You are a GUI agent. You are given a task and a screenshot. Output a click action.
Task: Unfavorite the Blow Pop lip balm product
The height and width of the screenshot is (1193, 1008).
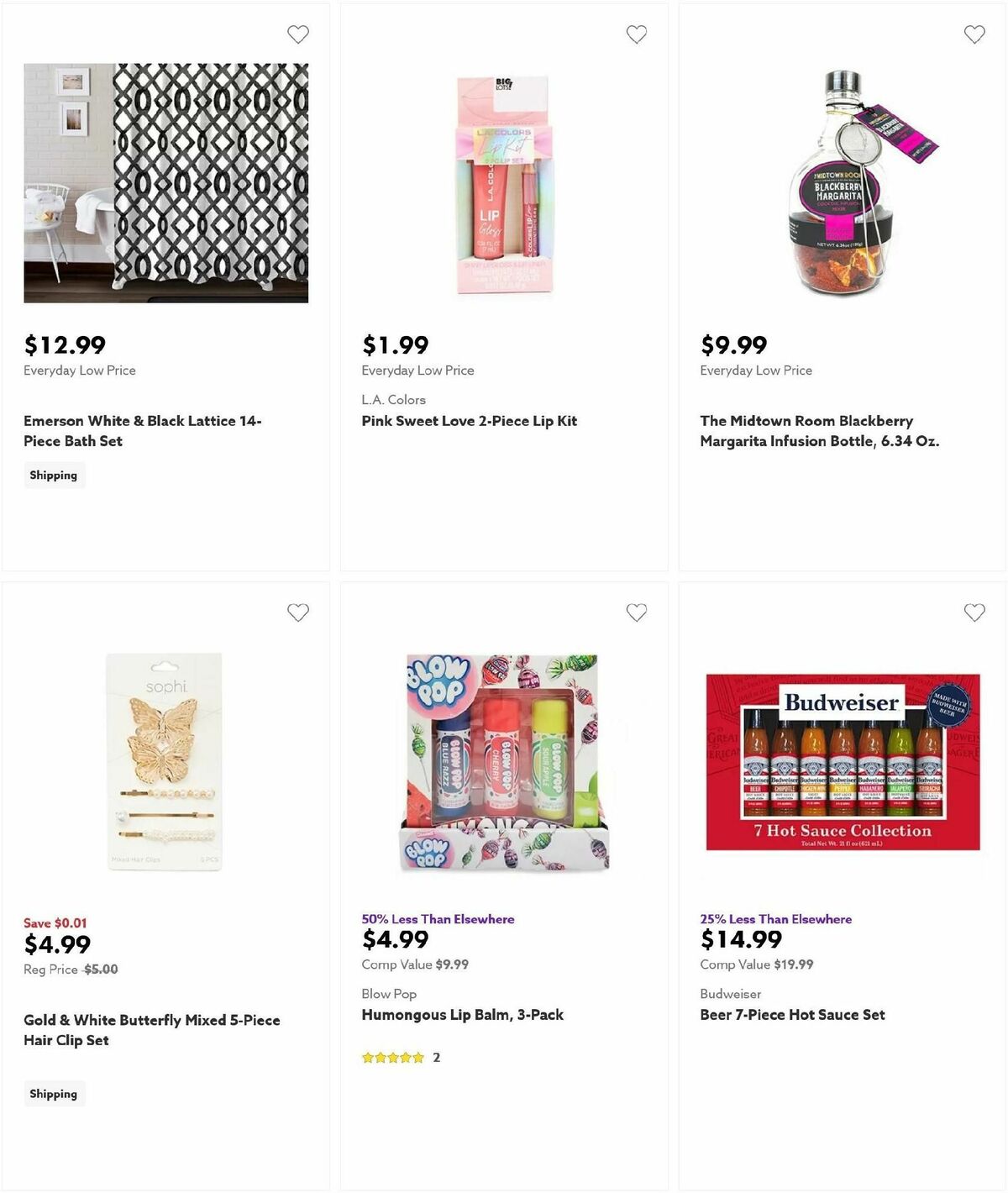tap(636, 612)
